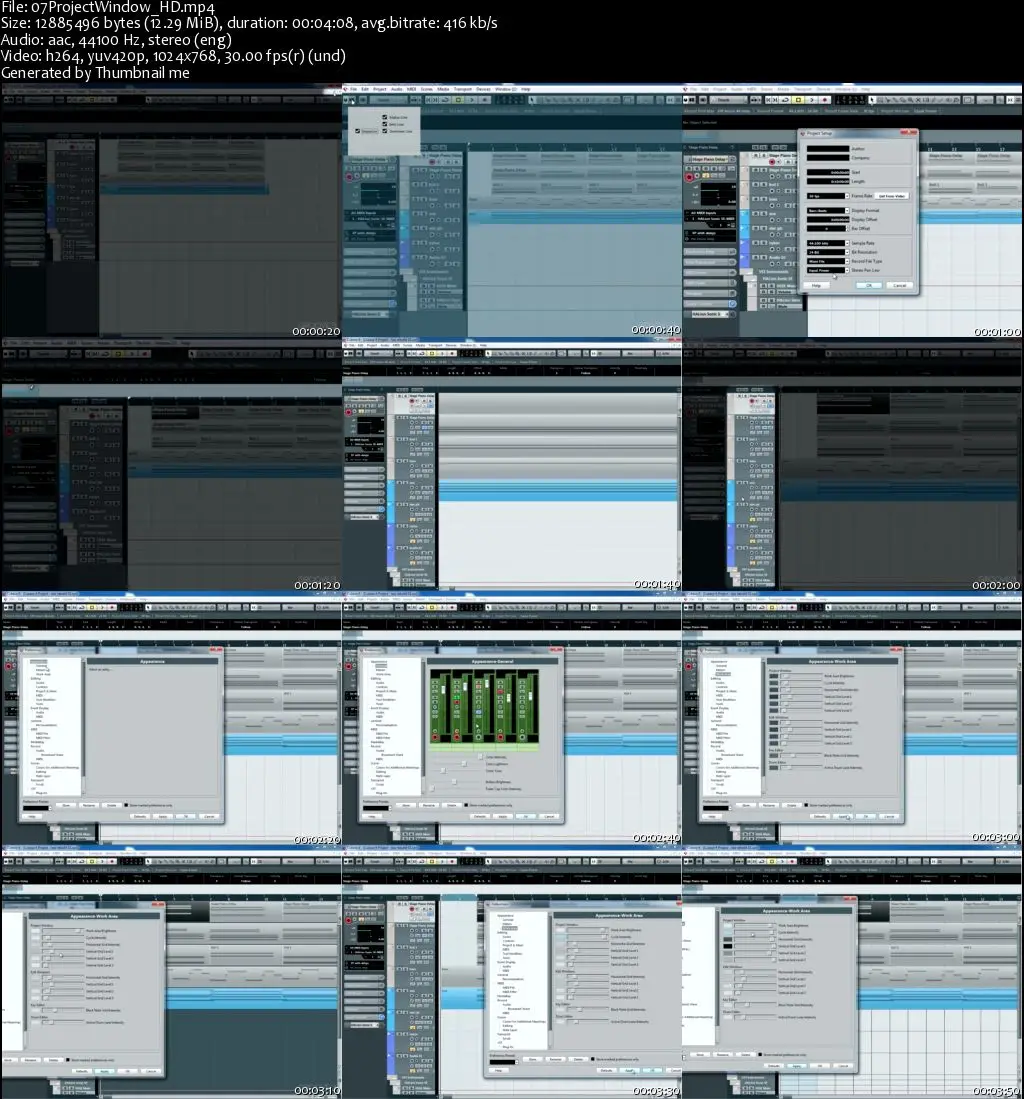
Task: Click Apply in Preferences, 00:03:00 frame
Action: coord(843,817)
